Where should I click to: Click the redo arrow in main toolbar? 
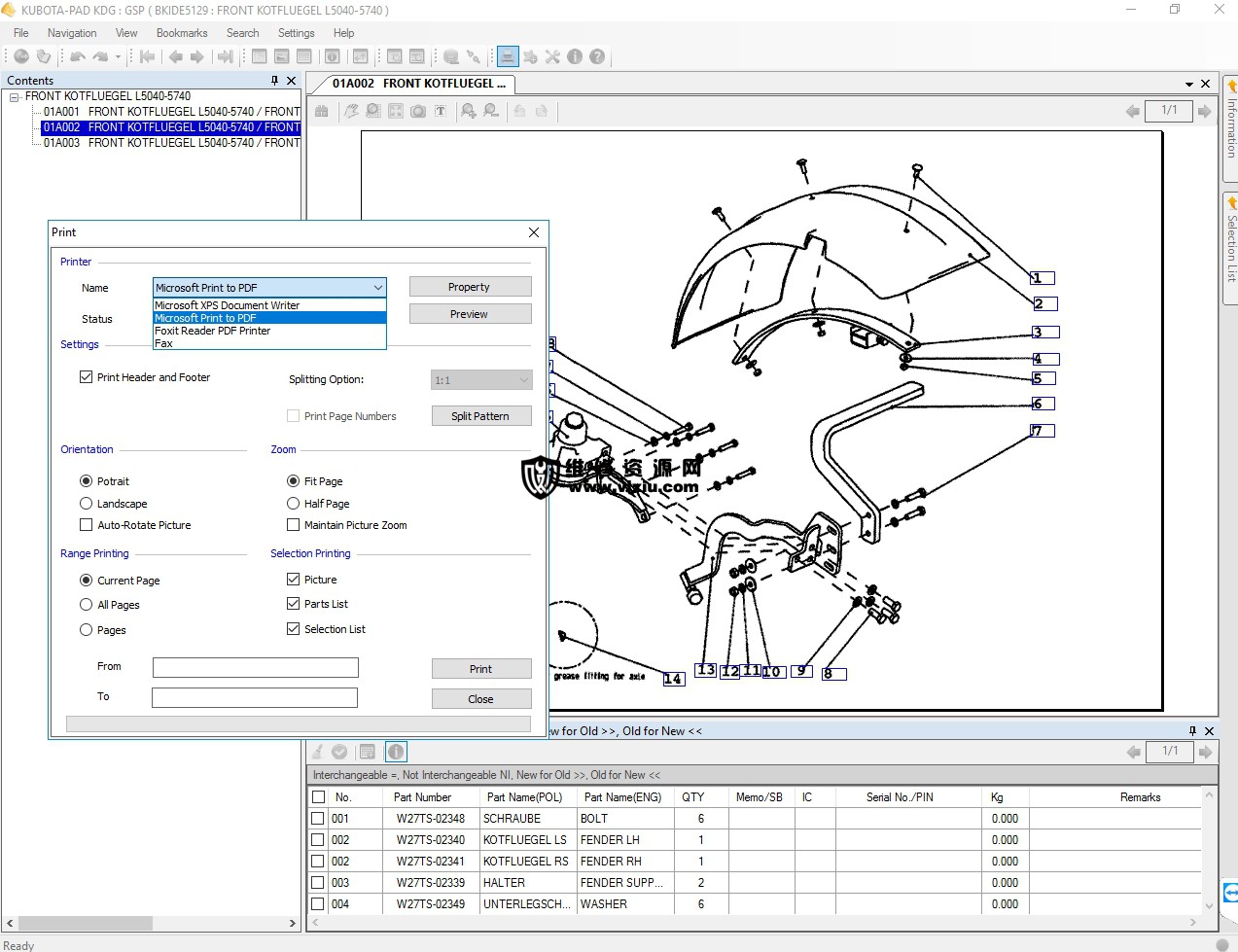[x=99, y=56]
